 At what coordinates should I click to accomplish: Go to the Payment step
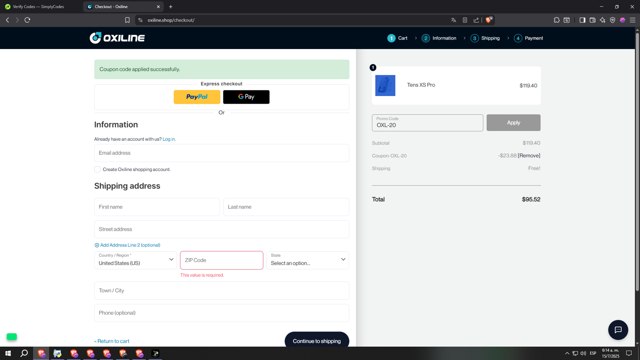[x=528, y=38]
